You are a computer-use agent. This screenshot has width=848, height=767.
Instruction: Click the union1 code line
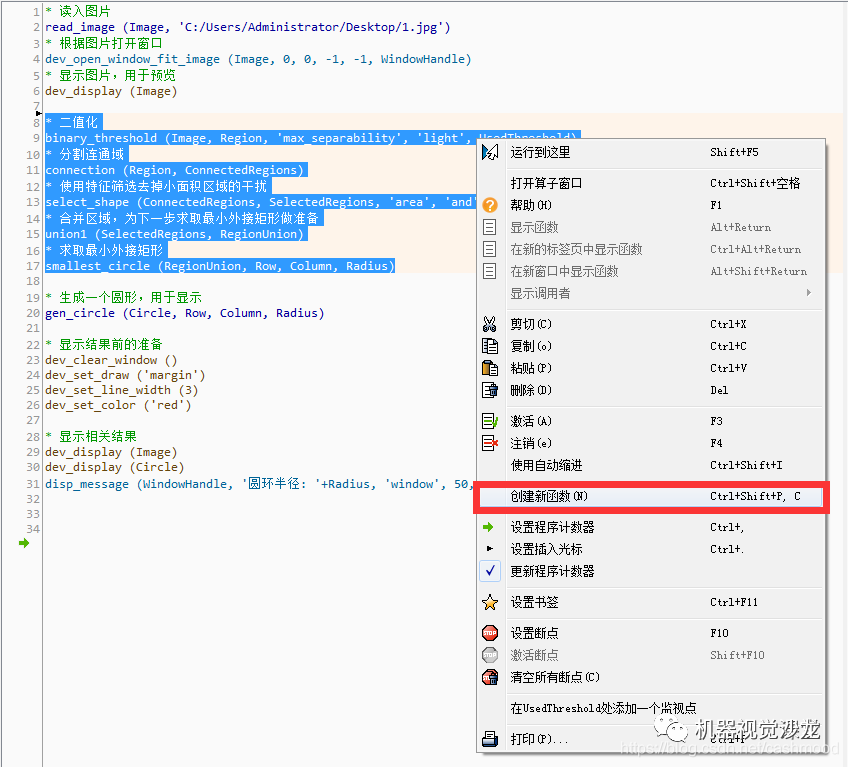tap(177, 234)
